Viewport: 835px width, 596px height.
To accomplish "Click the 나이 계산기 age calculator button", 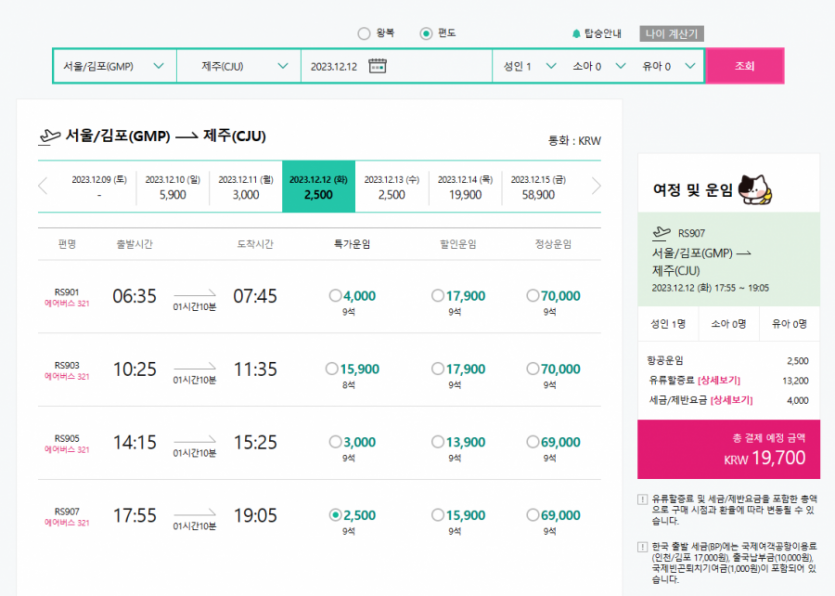I will (x=672, y=33).
